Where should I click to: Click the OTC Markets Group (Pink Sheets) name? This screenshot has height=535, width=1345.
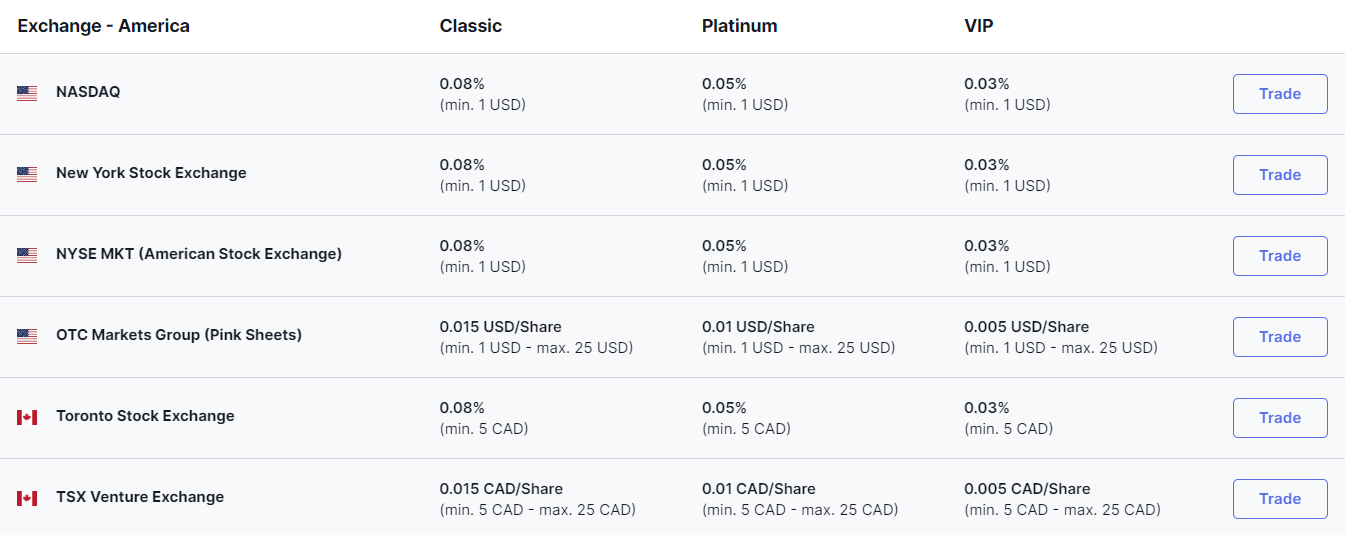coord(179,335)
